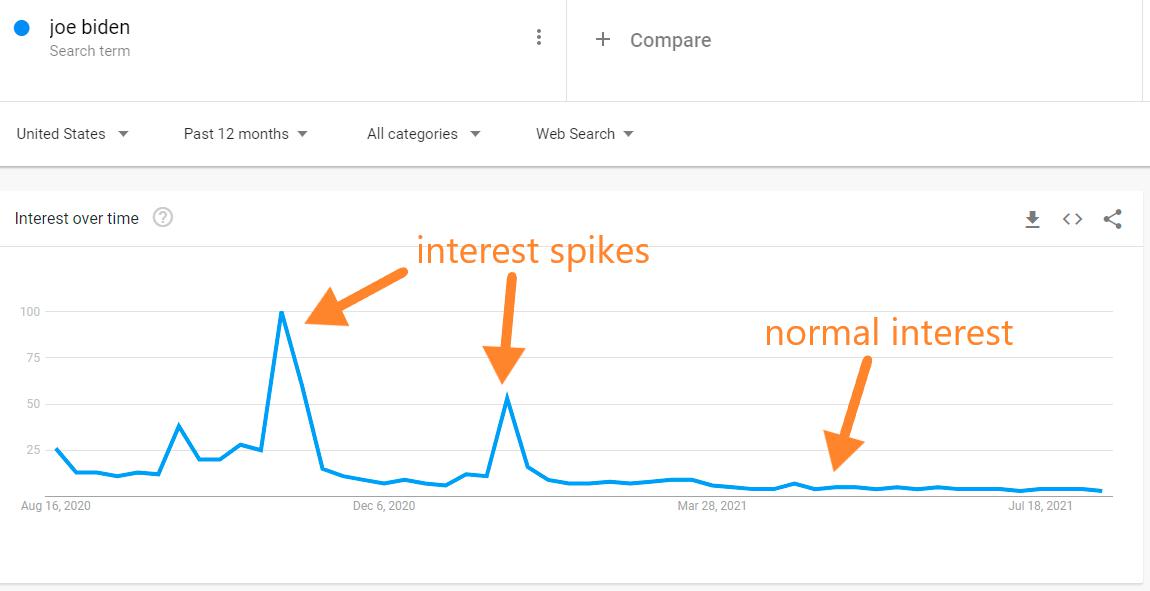Click the orange "normal interest" annotation text
Viewport: 1150px width, 591px height.
pyautogui.click(x=889, y=332)
